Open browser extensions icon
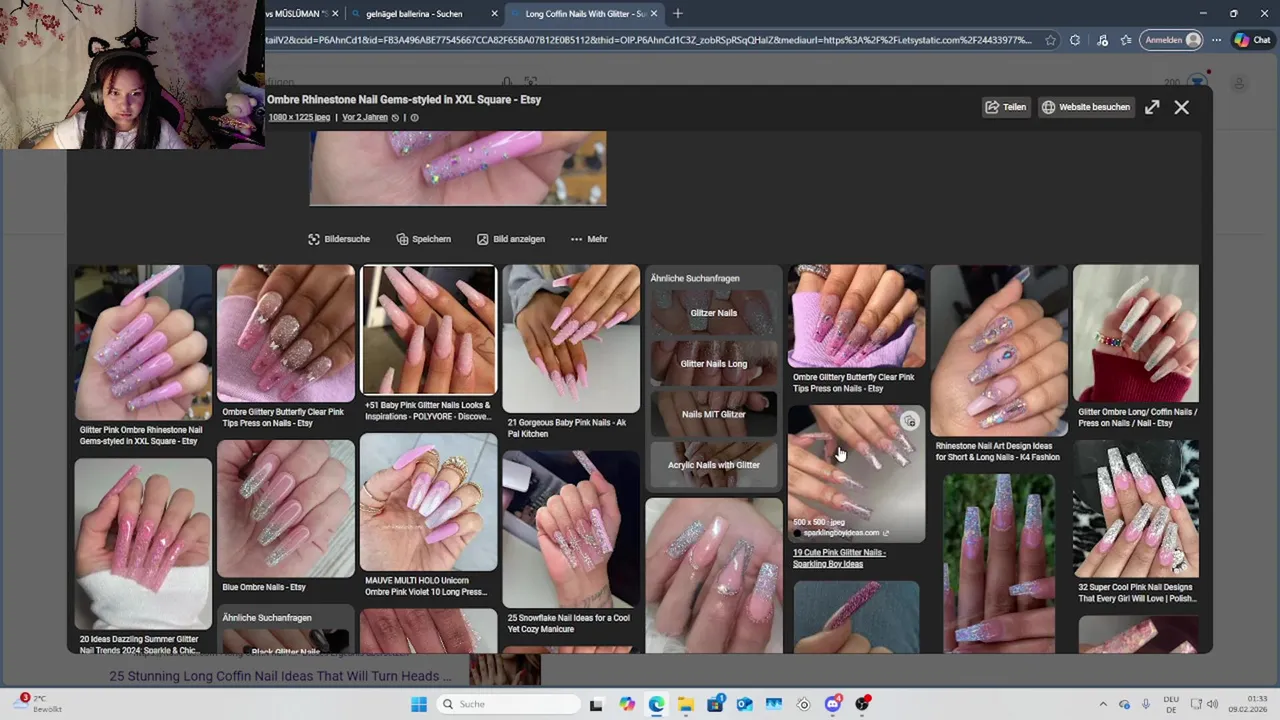This screenshot has width=1280, height=720. (x=1075, y=40)
